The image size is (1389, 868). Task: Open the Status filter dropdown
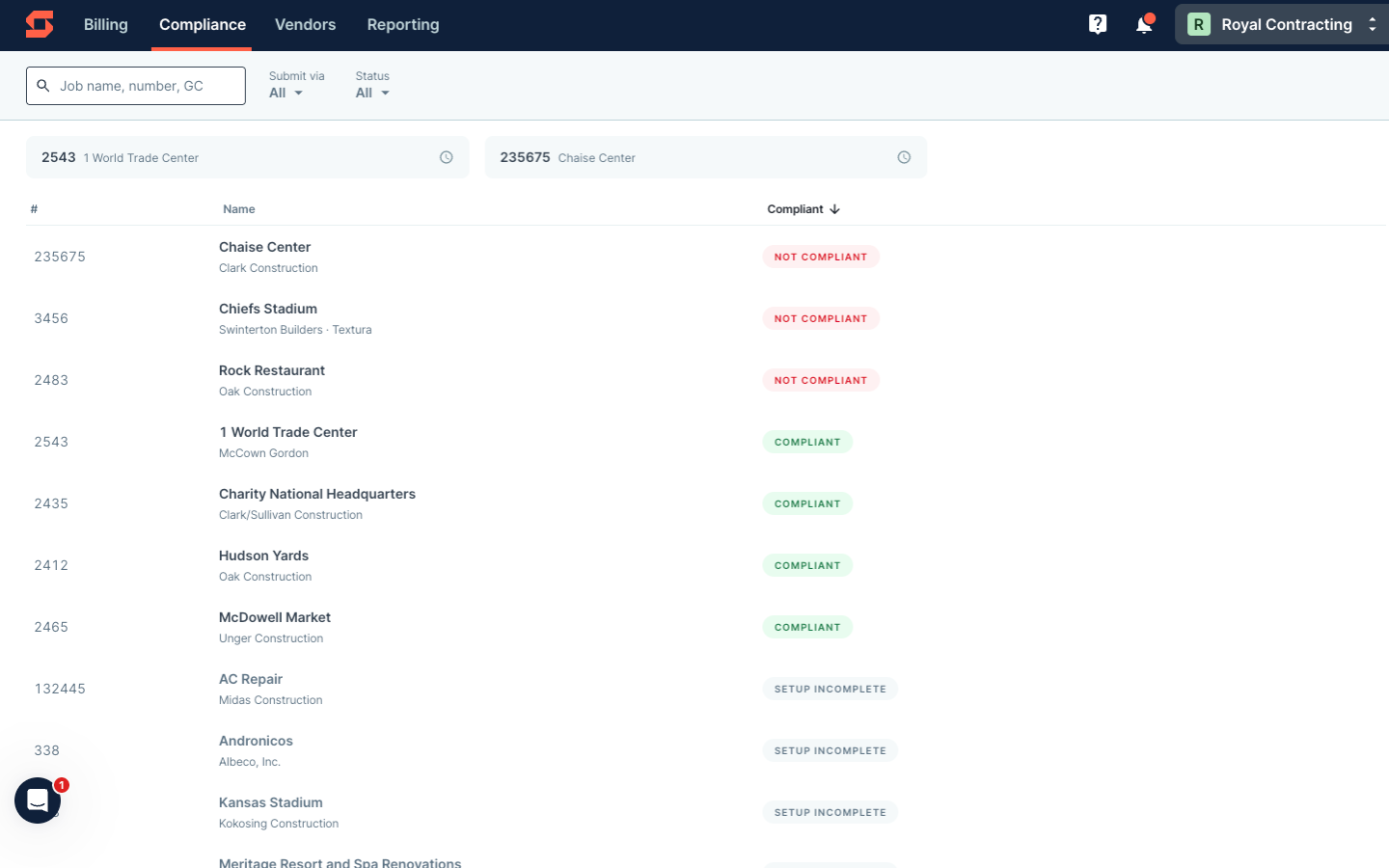pos(371,93)
